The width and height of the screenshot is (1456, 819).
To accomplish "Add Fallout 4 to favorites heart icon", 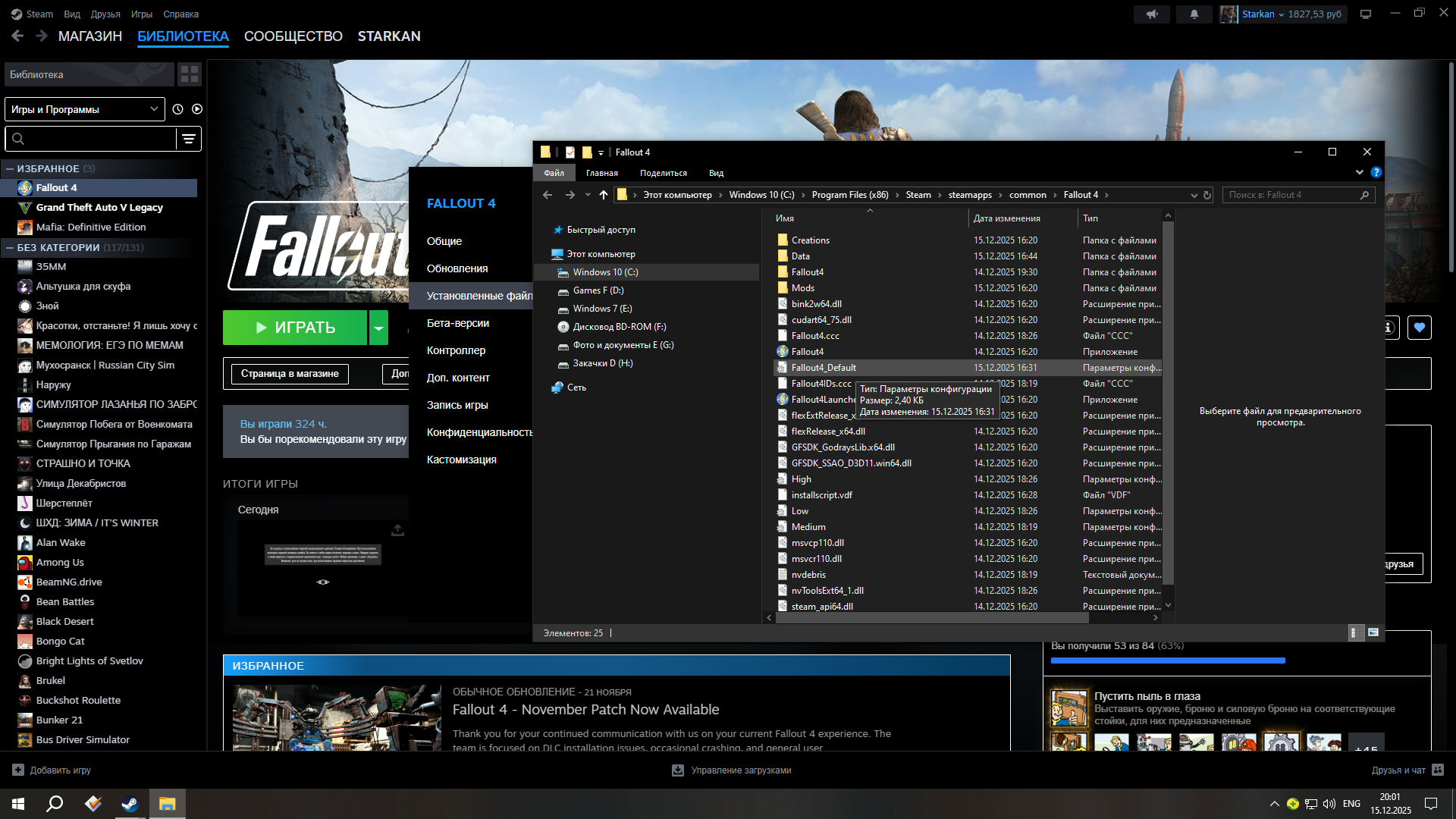I will (x=1420, y=328).
